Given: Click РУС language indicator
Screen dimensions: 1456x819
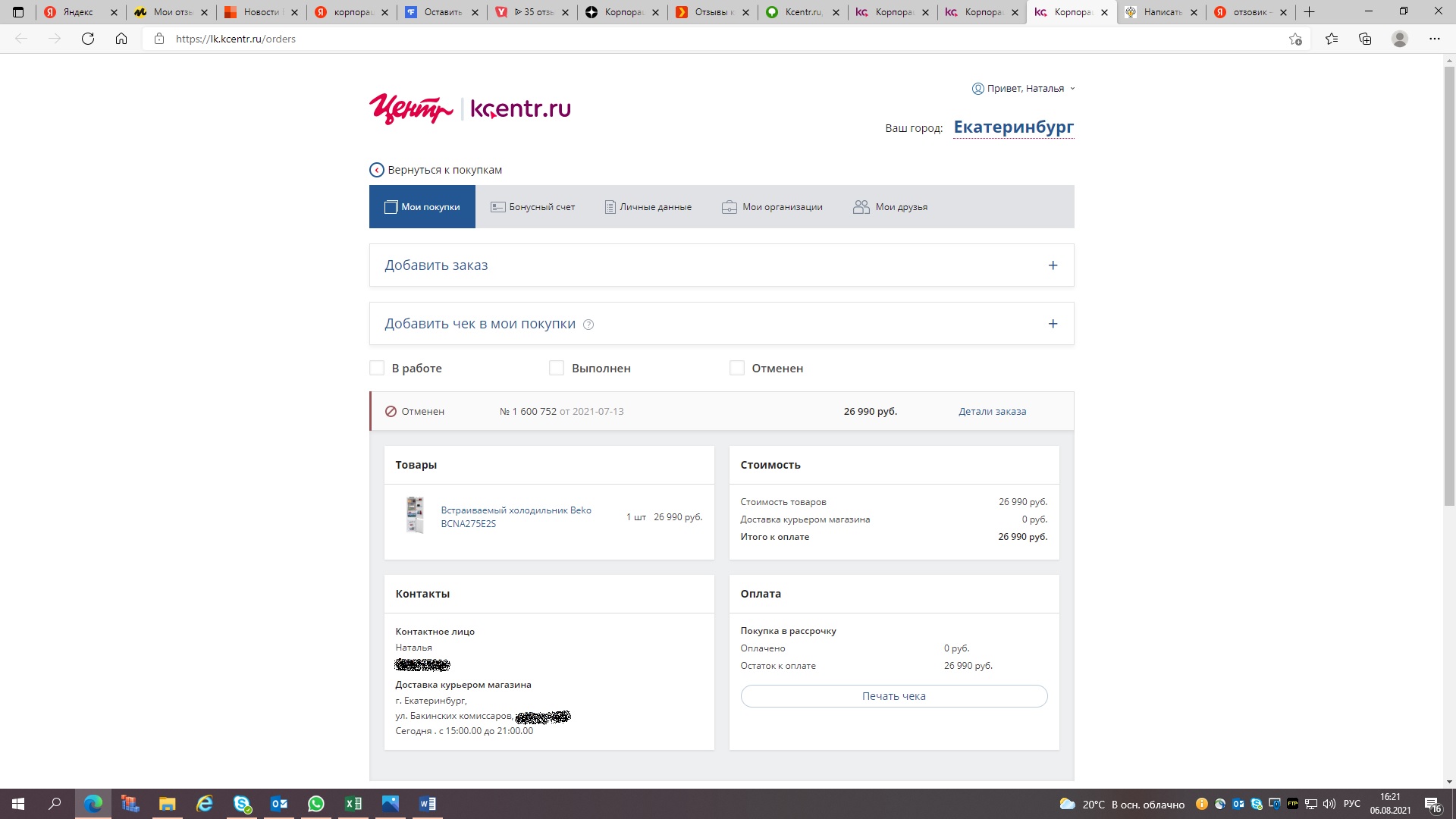Looking at the screenshot, I should (1352, 804).
